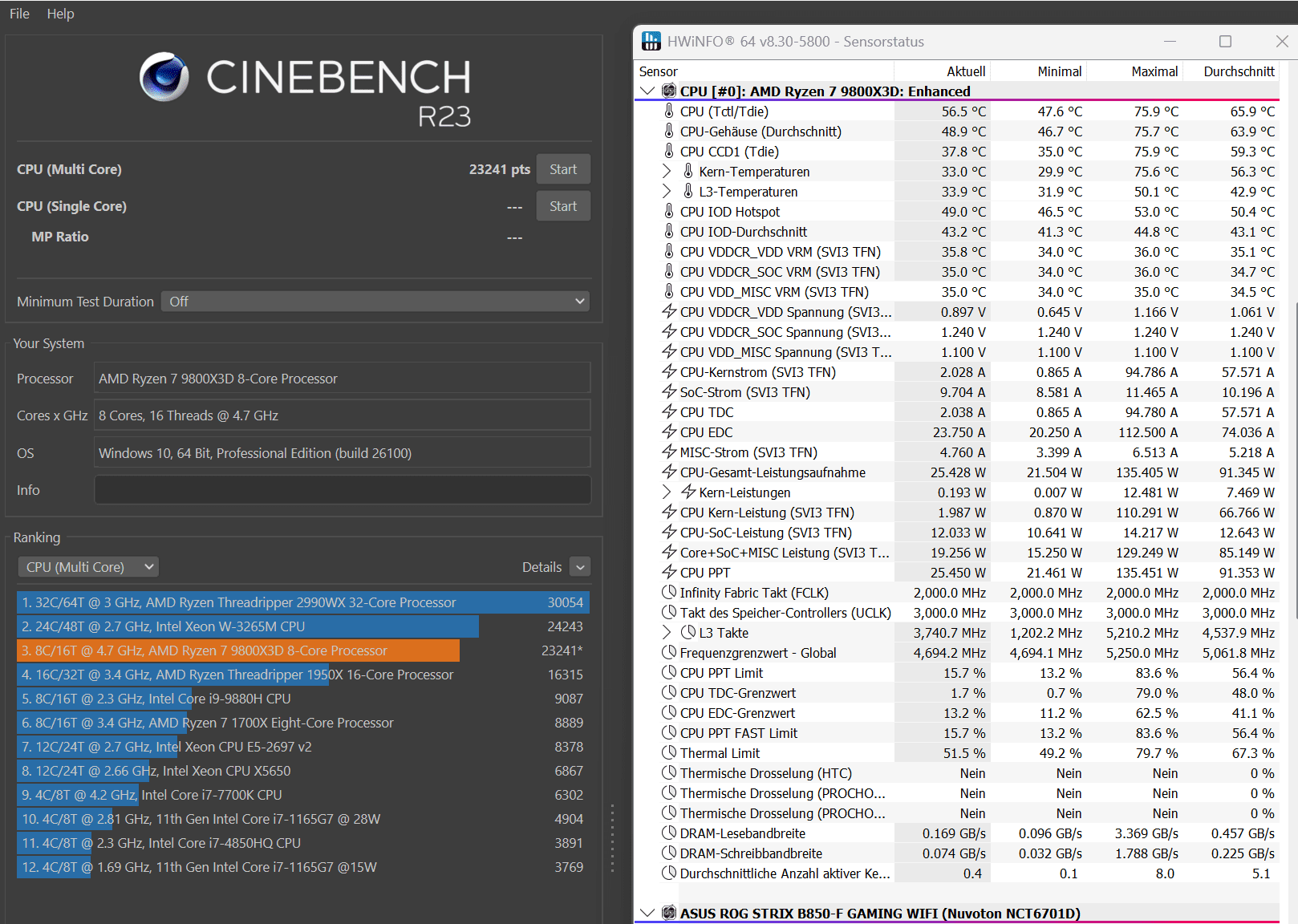Click the HWiNFO window title icon

[x=651, y=41]
